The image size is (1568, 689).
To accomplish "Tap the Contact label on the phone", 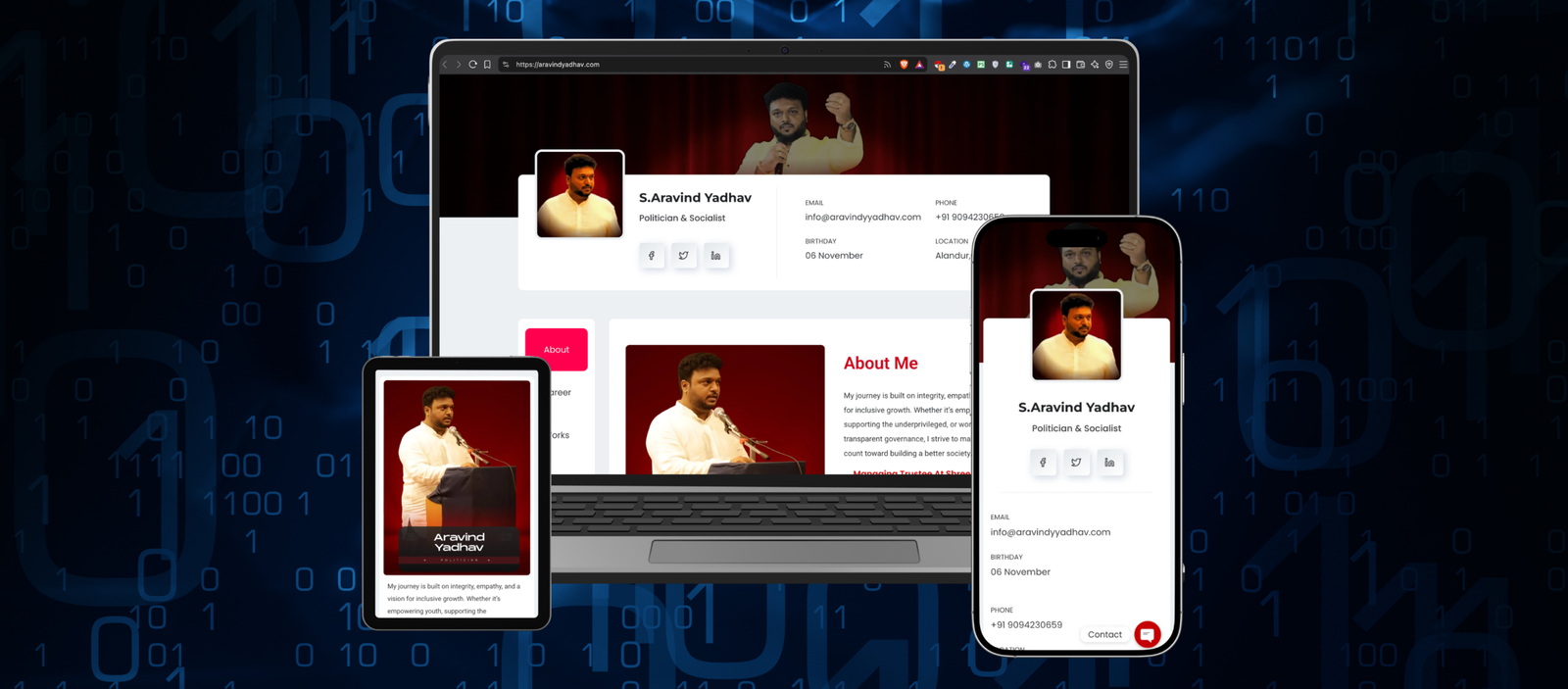I will (1104, 634).
